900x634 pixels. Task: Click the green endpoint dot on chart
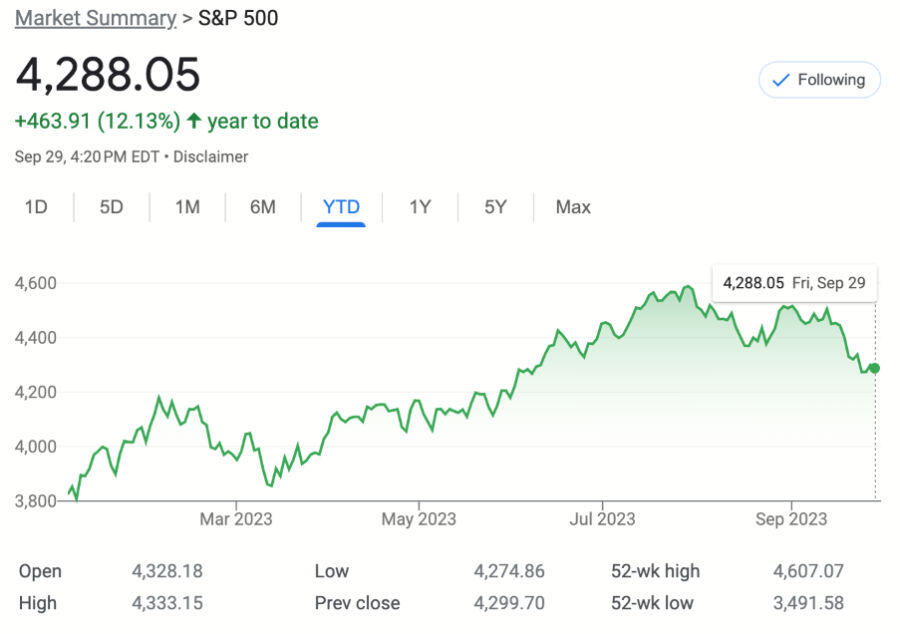pos(874,368)
